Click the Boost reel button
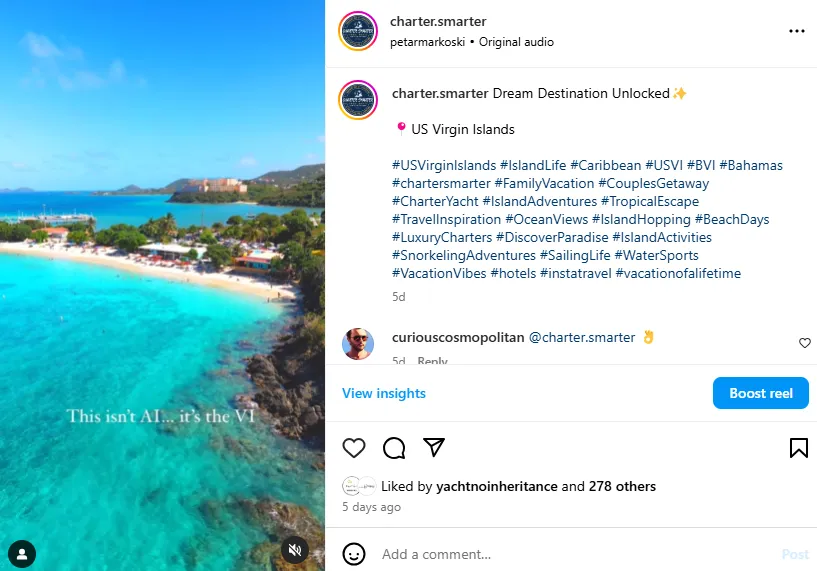817x571 pixels. [760, 393]
